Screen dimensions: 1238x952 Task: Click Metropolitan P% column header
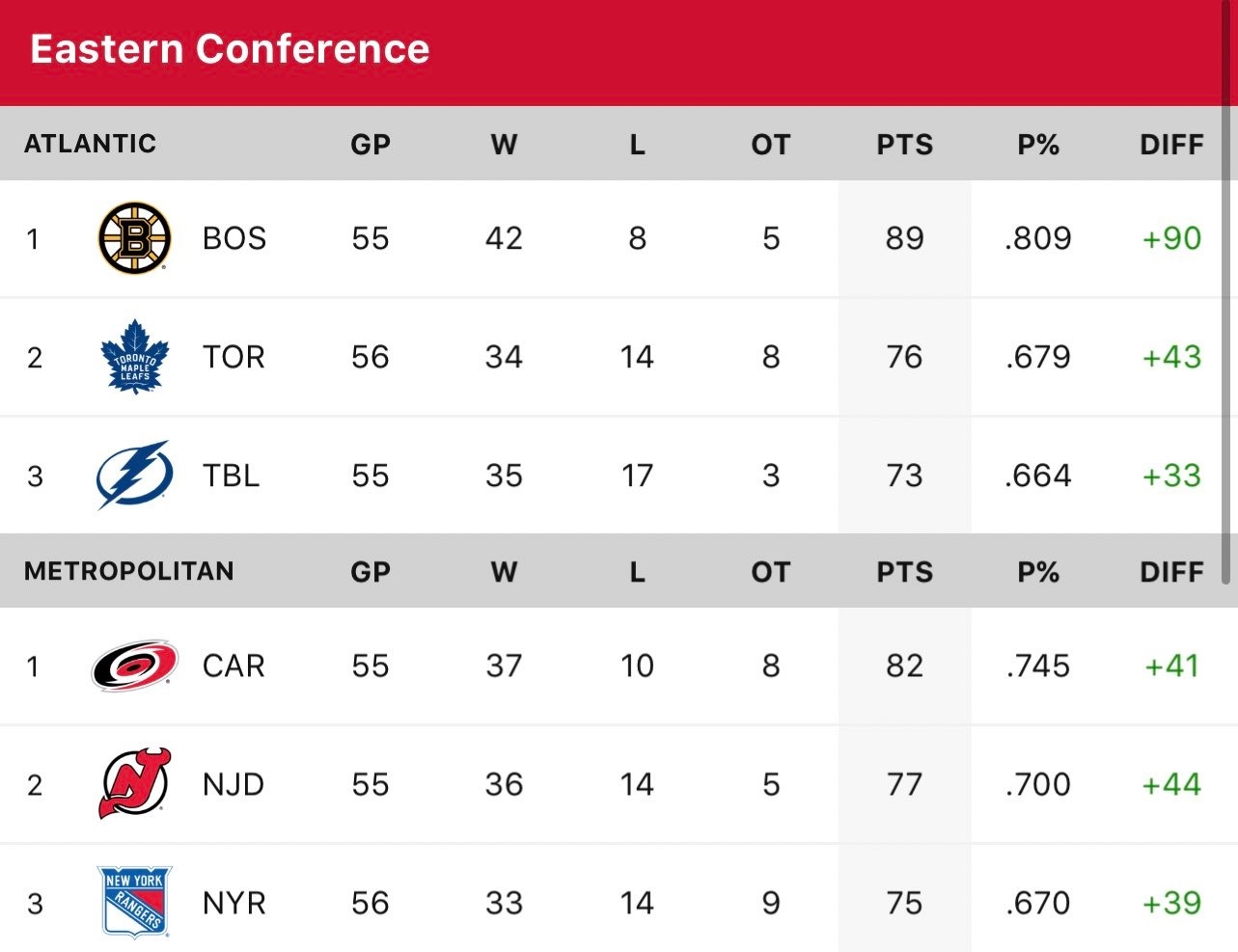point(1038,572)
